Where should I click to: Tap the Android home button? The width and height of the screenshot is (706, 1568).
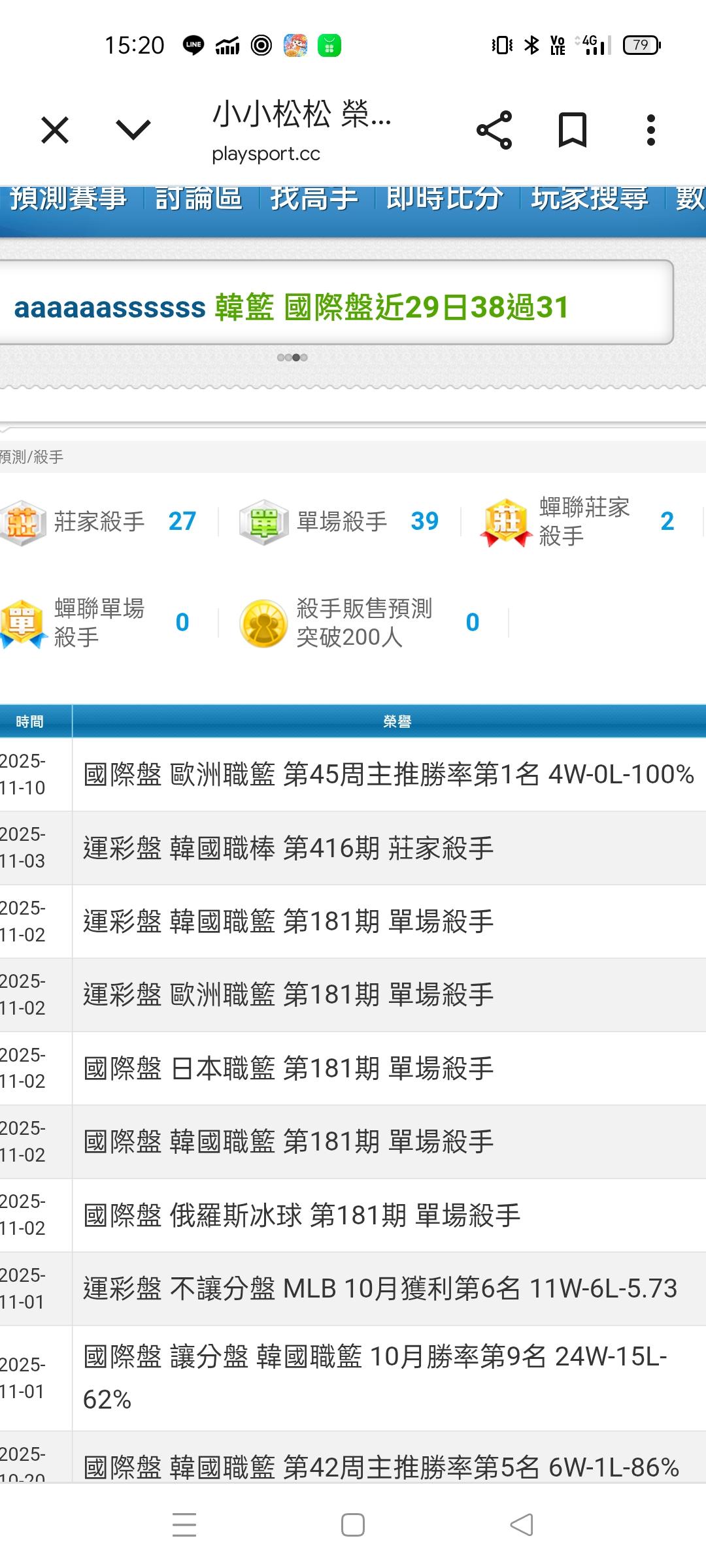tap(353, 1525)
